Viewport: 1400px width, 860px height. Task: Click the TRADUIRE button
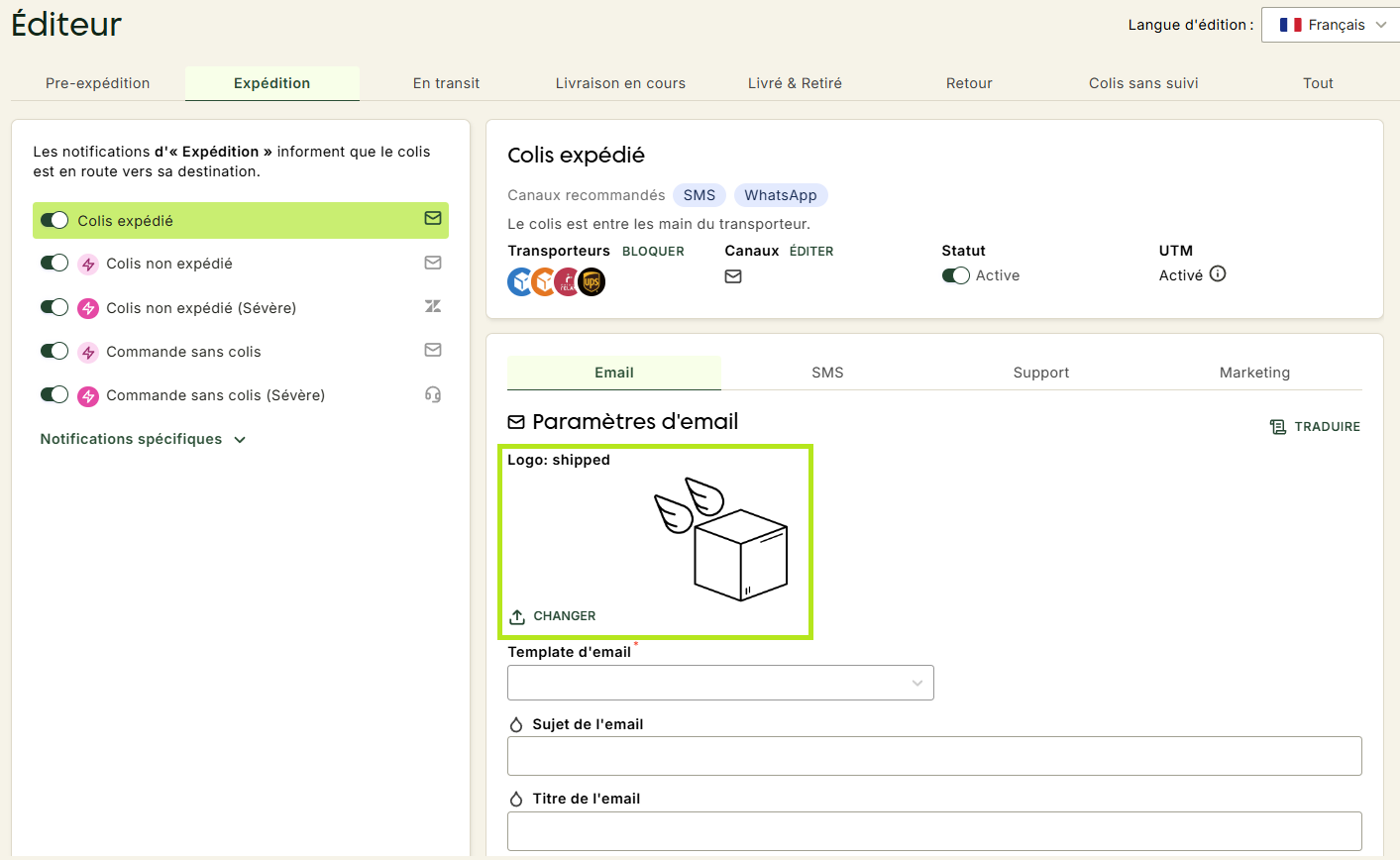(1316, 426)
